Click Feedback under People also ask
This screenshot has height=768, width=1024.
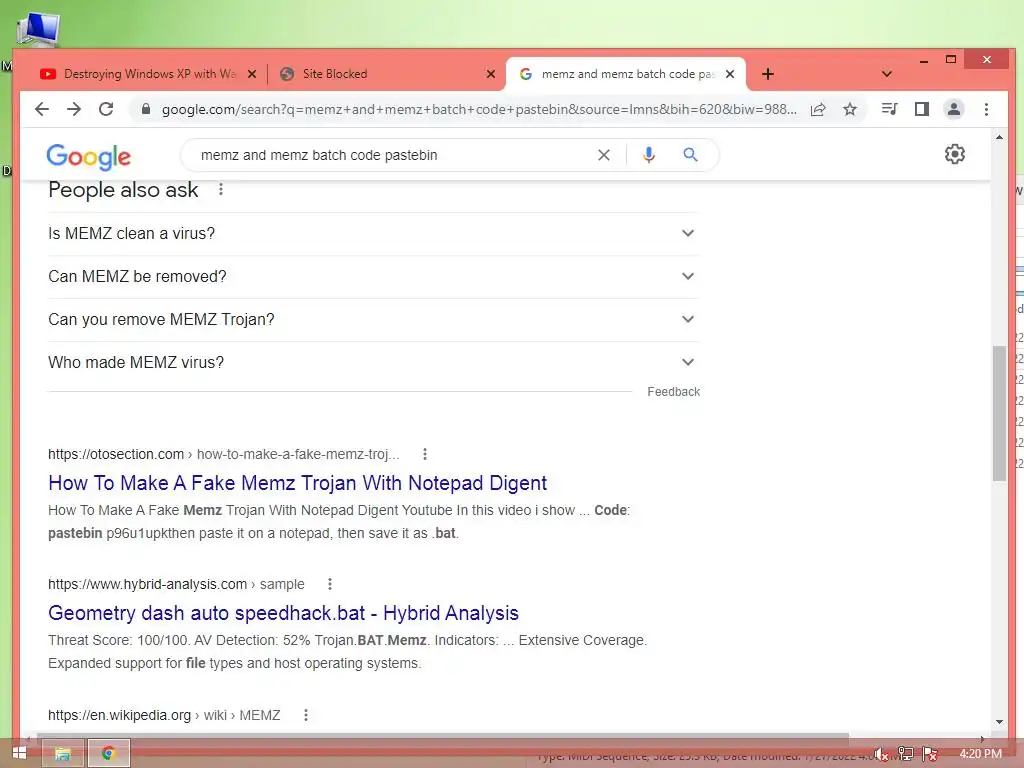pyautogui.click(x=673, y=392)
